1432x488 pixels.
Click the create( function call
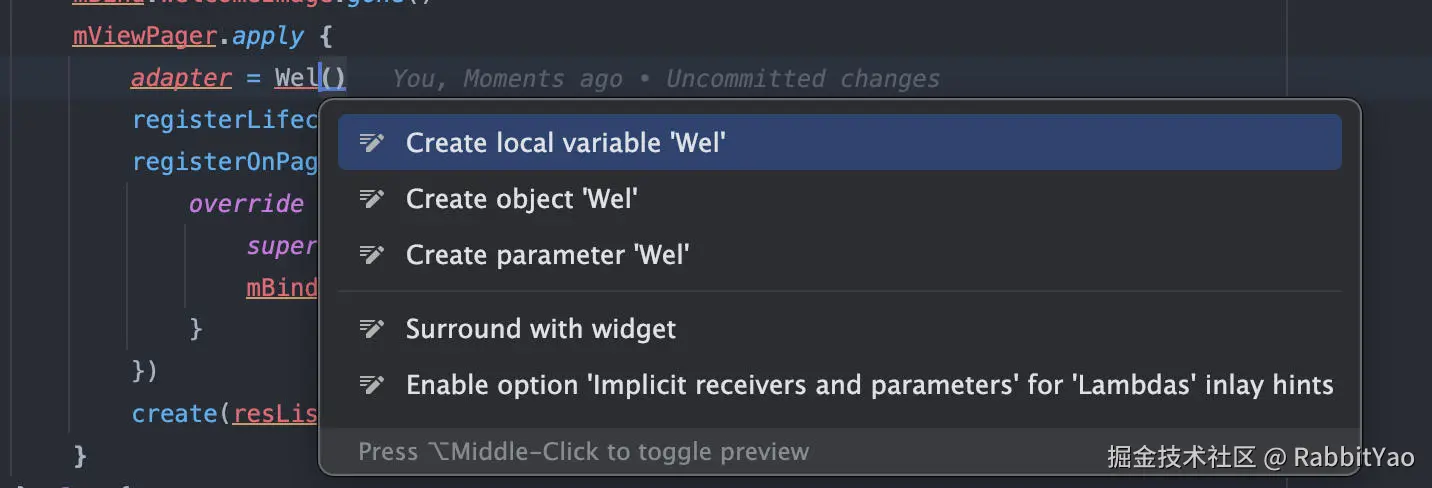(176, 413)
